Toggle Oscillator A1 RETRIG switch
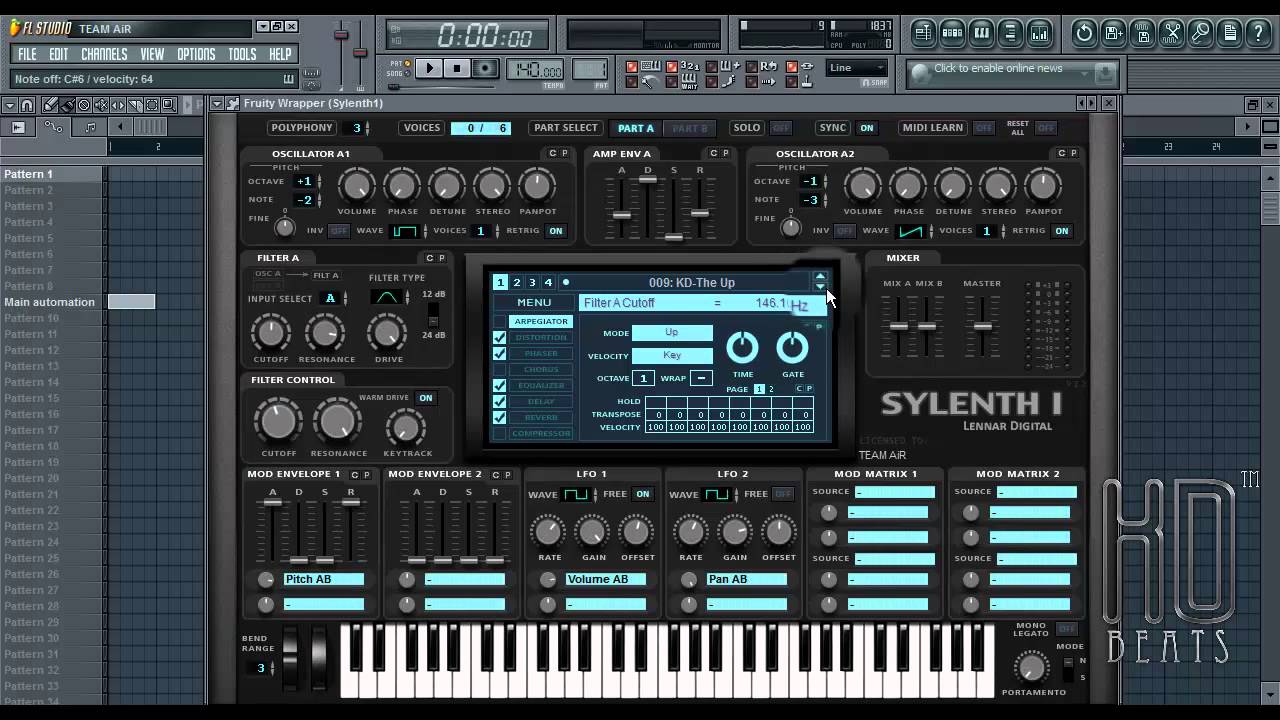The height and width of the screenshot is (720, 1280). point(555,231)
